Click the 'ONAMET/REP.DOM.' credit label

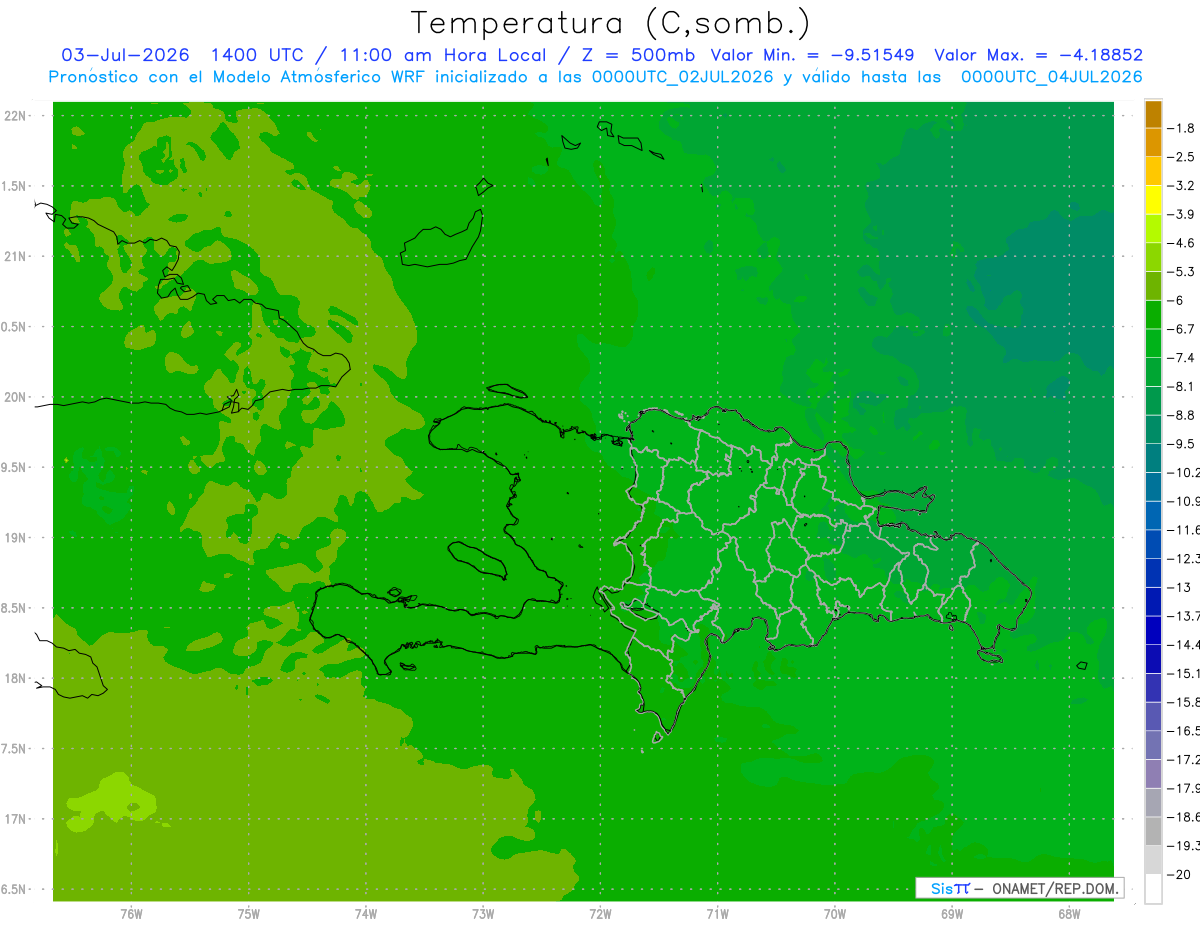1055,888
